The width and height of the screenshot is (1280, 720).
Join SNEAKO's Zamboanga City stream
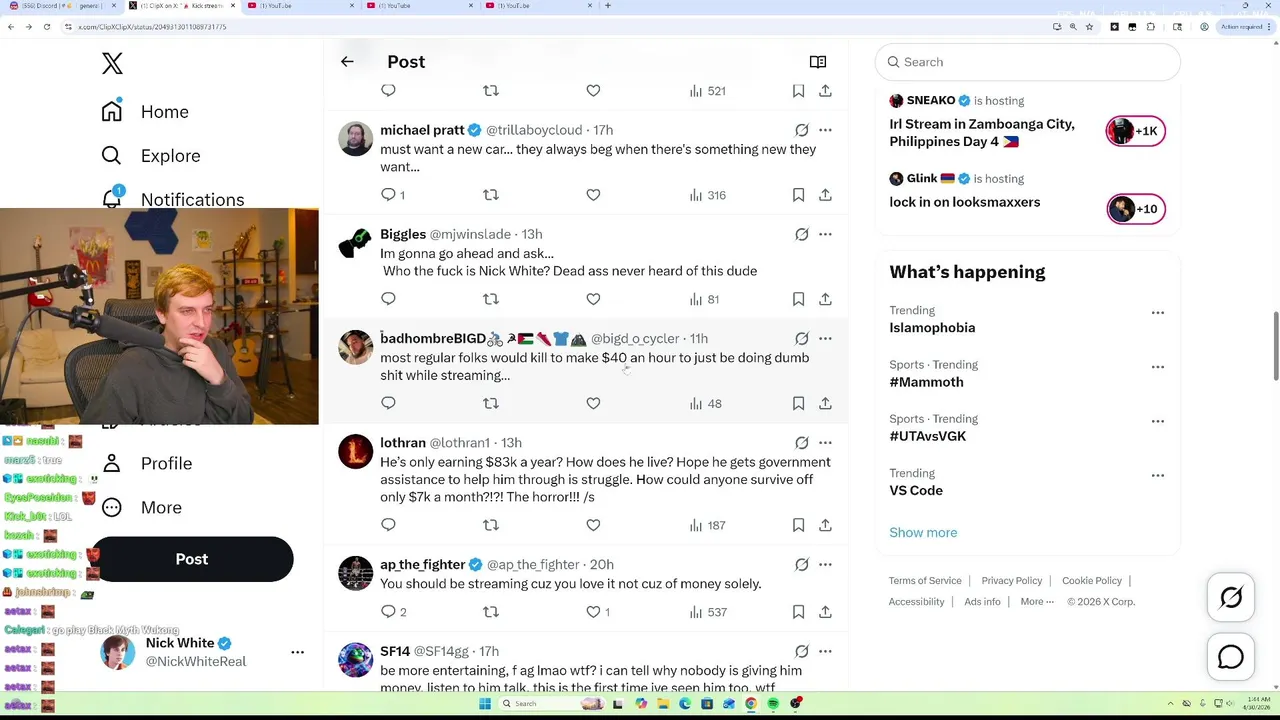click(x=1136, y=131)
